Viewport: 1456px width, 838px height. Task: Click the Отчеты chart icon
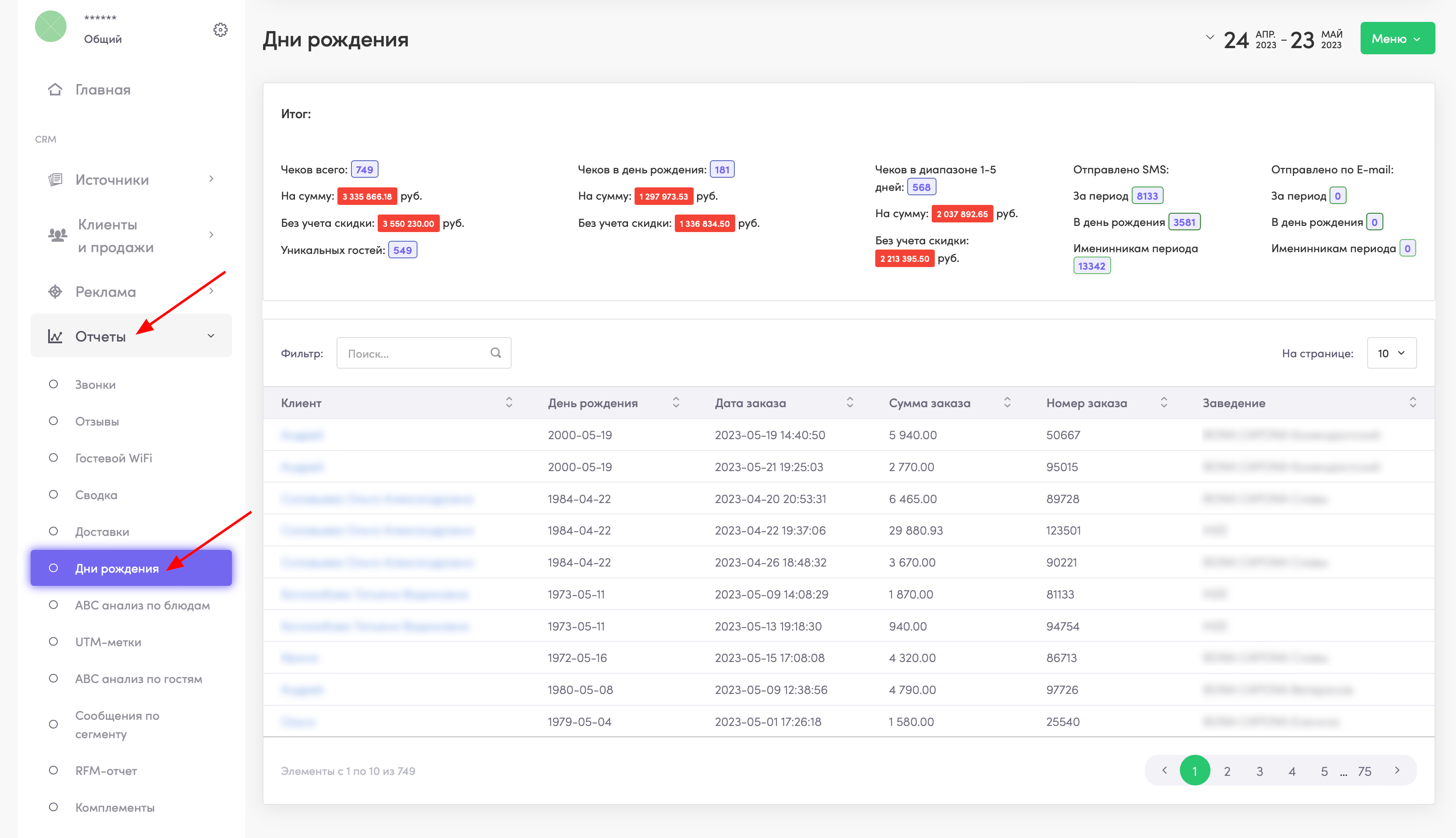(55, 336)
